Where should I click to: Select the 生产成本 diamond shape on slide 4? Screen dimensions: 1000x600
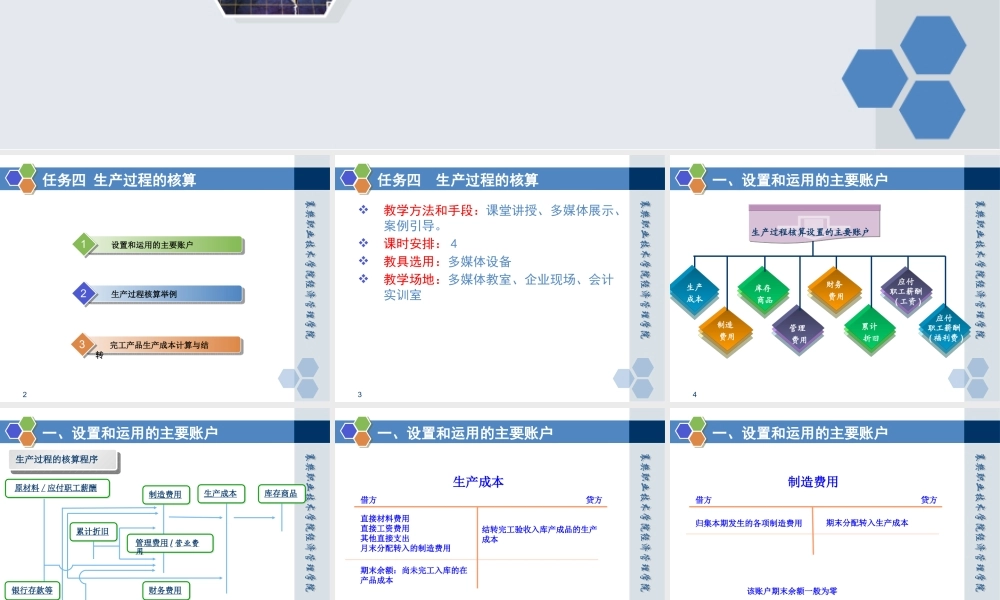tap(695, 290)
